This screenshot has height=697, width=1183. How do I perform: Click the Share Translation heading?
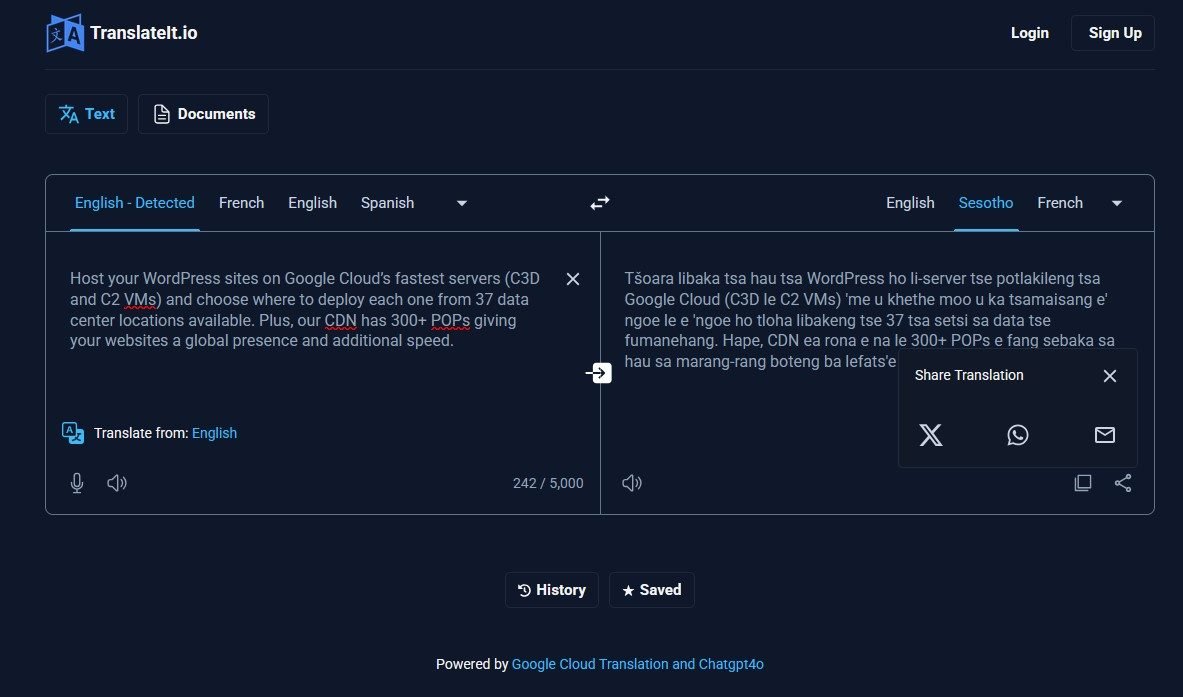969,375
